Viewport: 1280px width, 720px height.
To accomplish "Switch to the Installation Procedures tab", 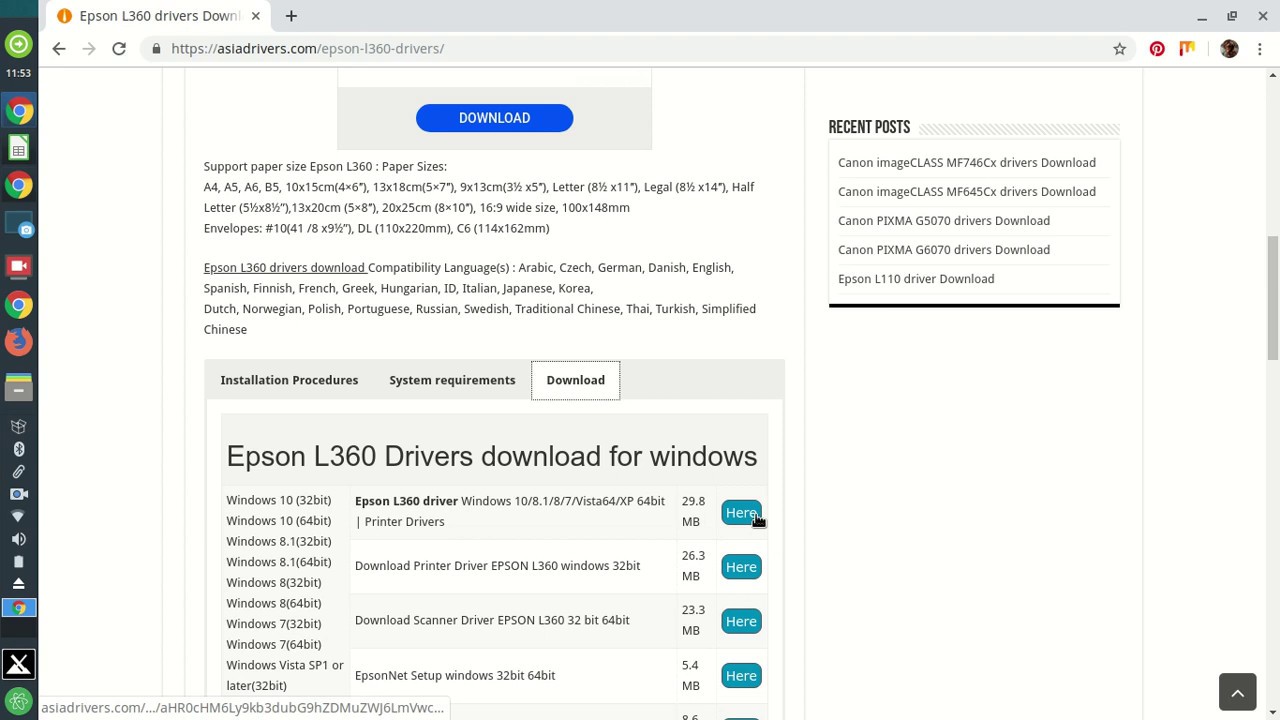I will 289,380.
